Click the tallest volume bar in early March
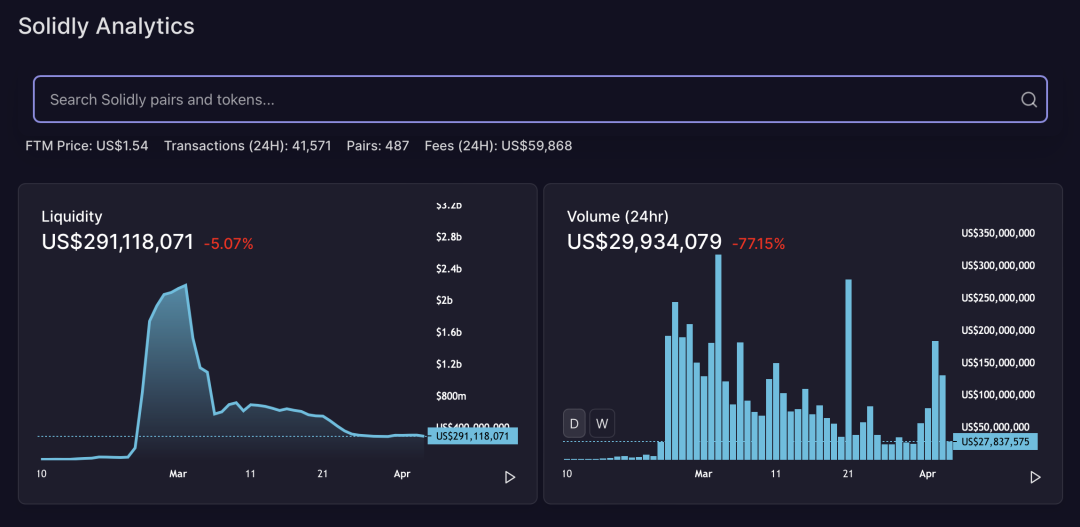The image size is (1080, 527). click(718, 357)
